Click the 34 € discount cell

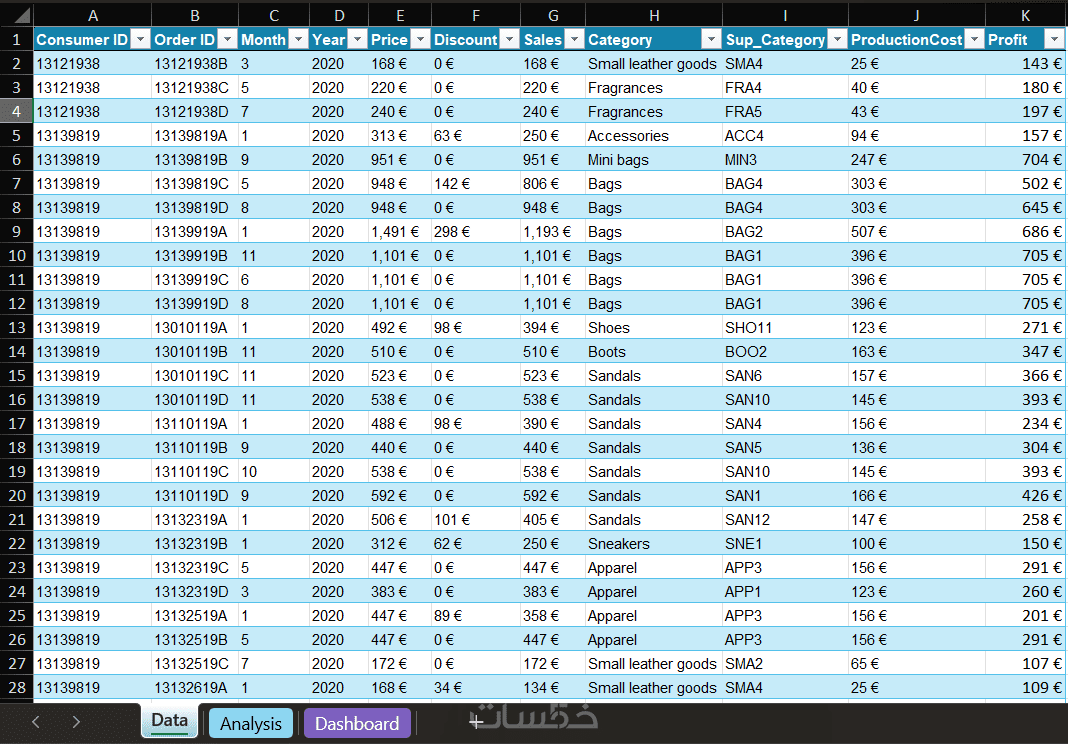click(475, 687)
